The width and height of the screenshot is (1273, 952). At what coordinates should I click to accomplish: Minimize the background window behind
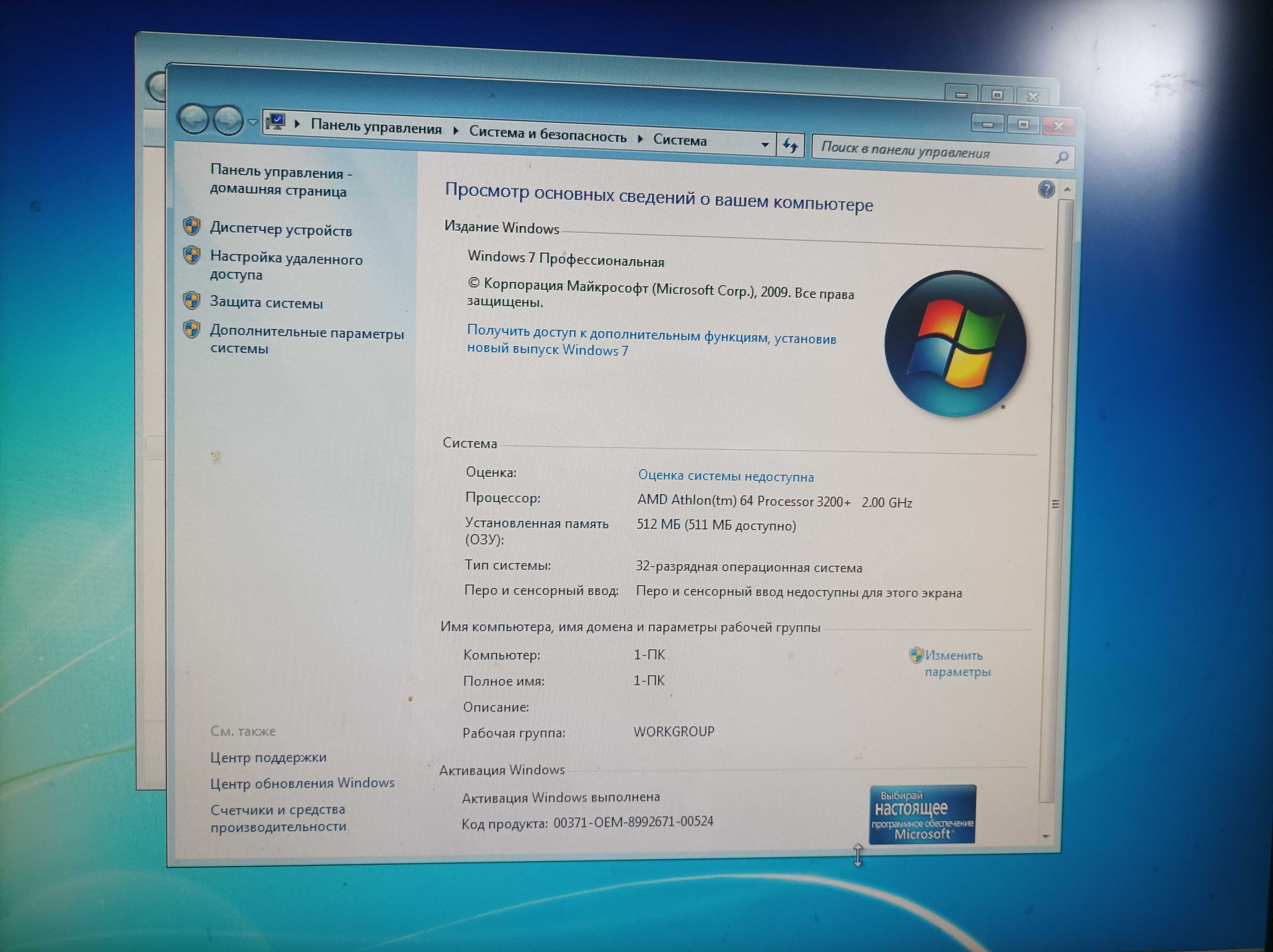[x=961, y=94]
